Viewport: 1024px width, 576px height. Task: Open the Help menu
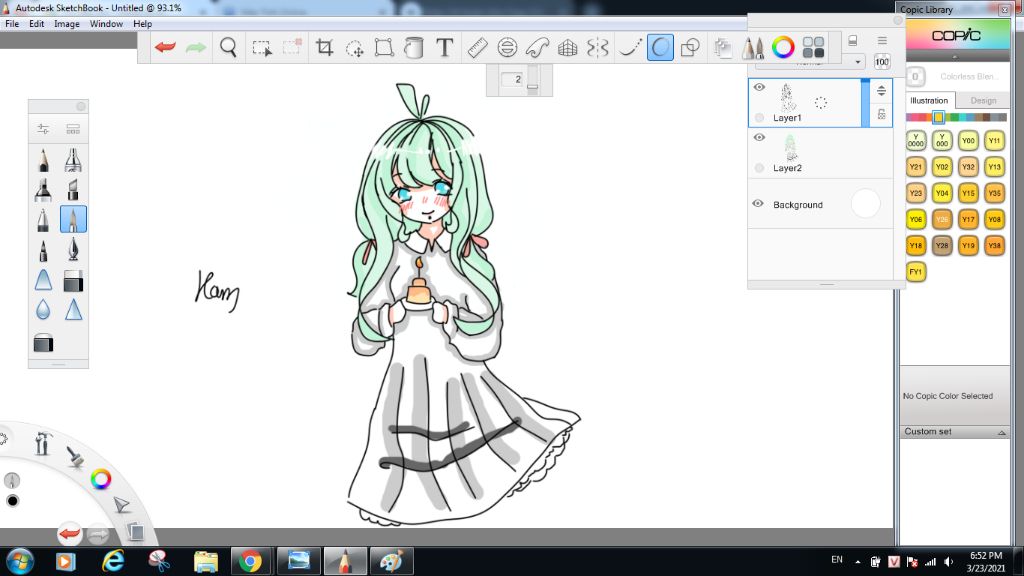142,24
